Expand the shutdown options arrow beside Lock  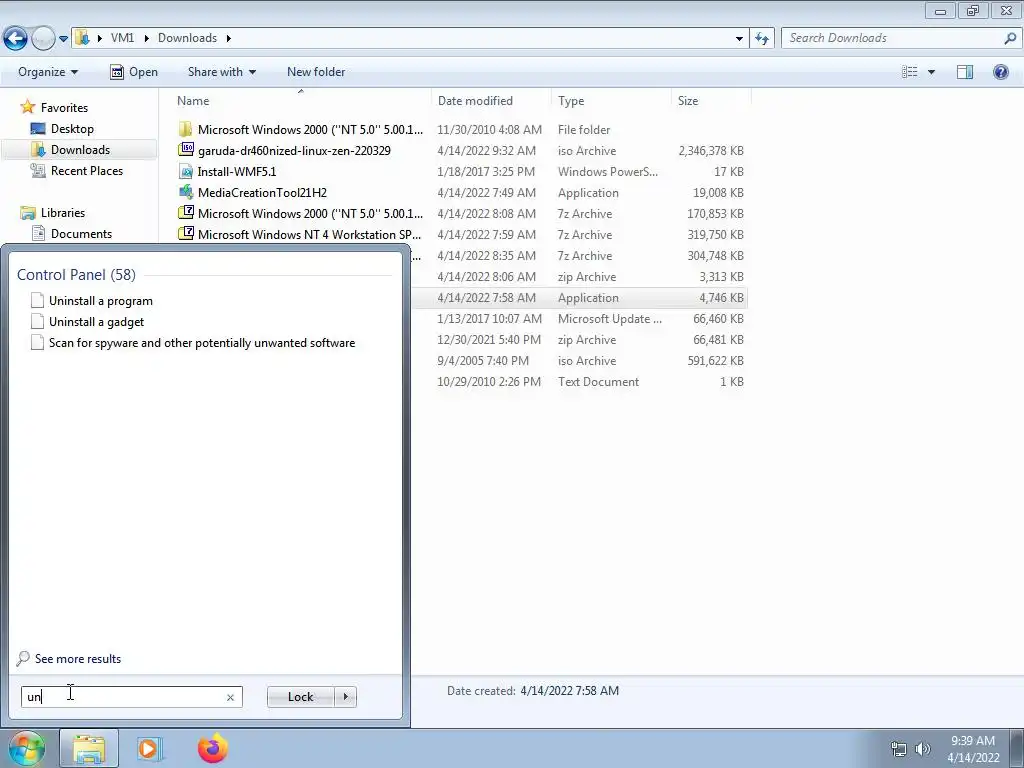(345, 697)
